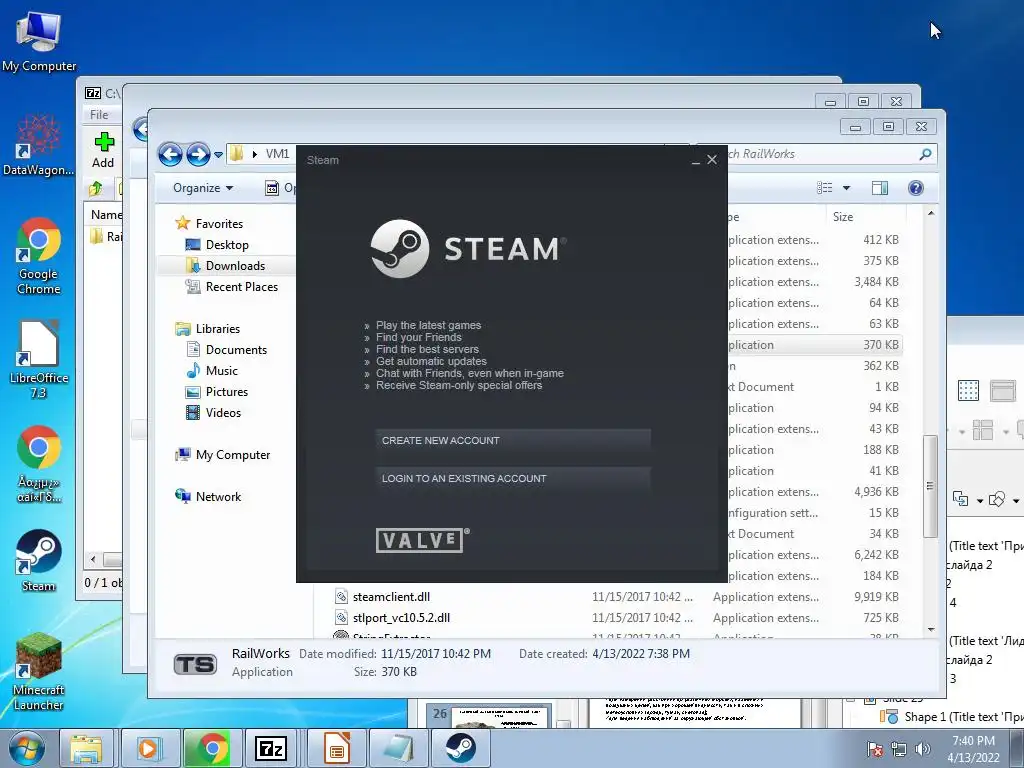Click the Steam logo in the dialog
Image resolution: width=1024 pixels, height=768 pixels.
[x=468, y=249]
